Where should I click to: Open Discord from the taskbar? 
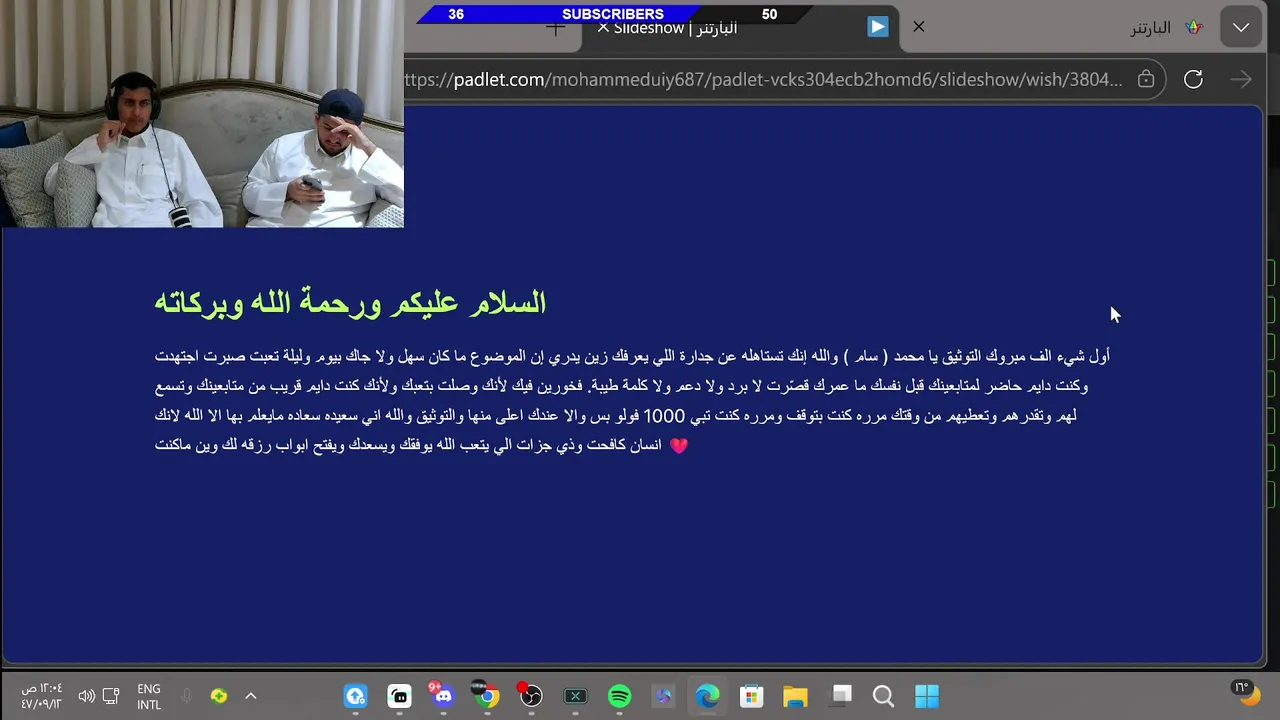click(443, 696)
